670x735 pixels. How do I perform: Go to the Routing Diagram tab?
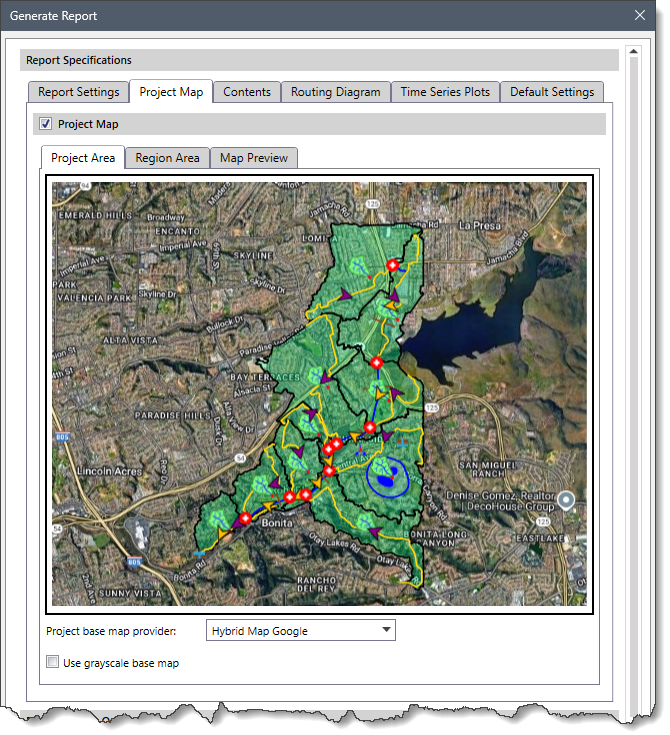(x=335, y=92)
